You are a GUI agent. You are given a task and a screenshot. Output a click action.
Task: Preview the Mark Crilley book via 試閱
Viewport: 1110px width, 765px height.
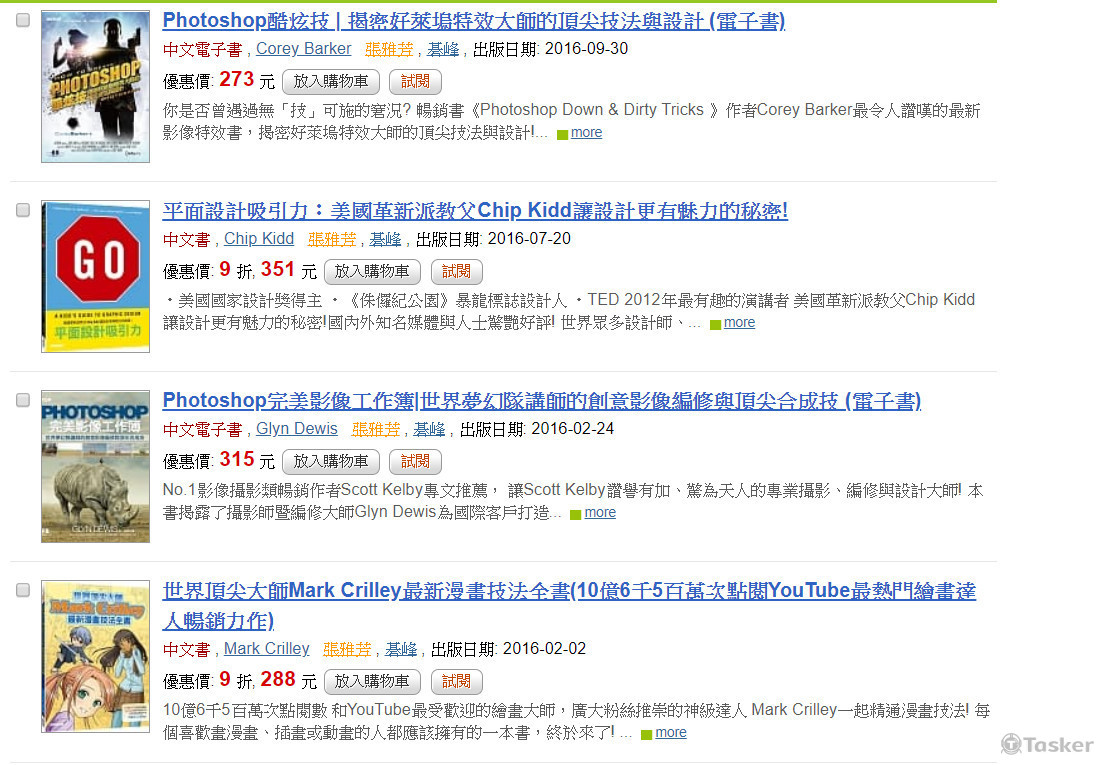click(x=456, y=681)
